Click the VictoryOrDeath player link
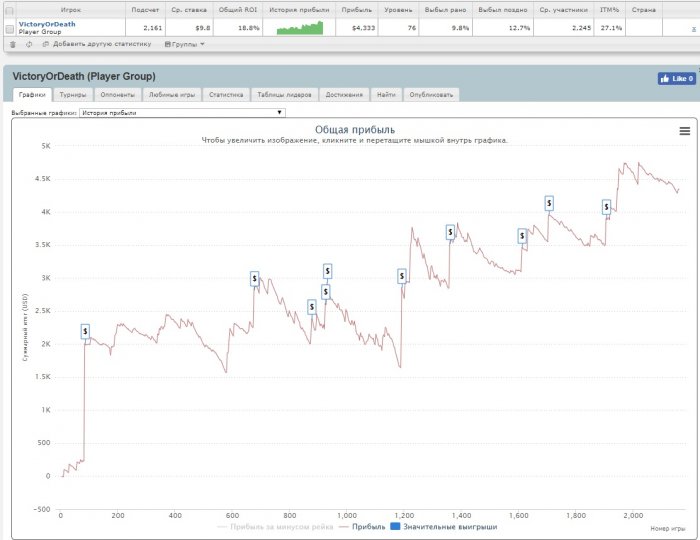700x540 pixels. tap(46, 24)
